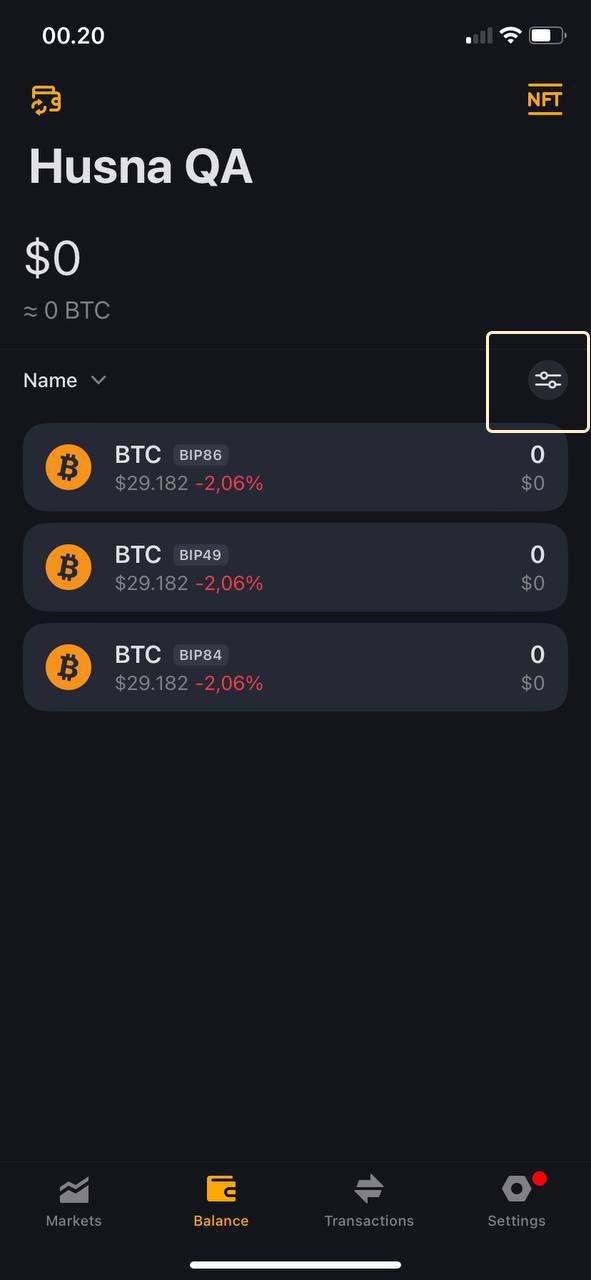
Task: Toggle total balance $0 display
Action: coord(52,258)
